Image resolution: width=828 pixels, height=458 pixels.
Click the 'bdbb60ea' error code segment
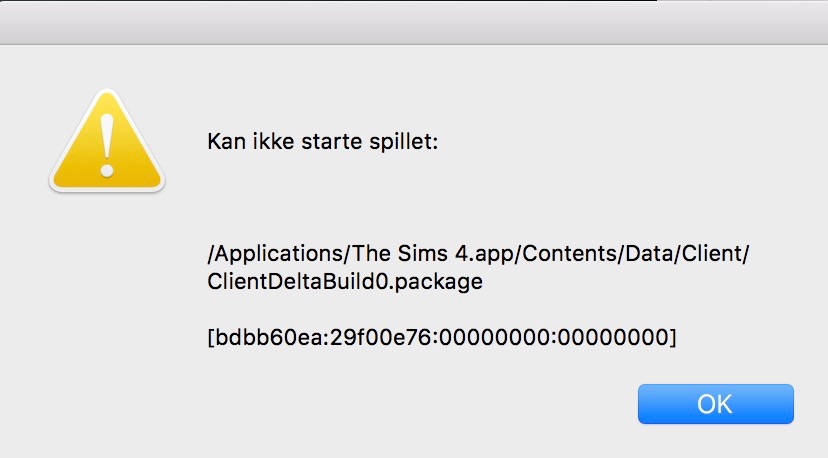click(269, 337)
